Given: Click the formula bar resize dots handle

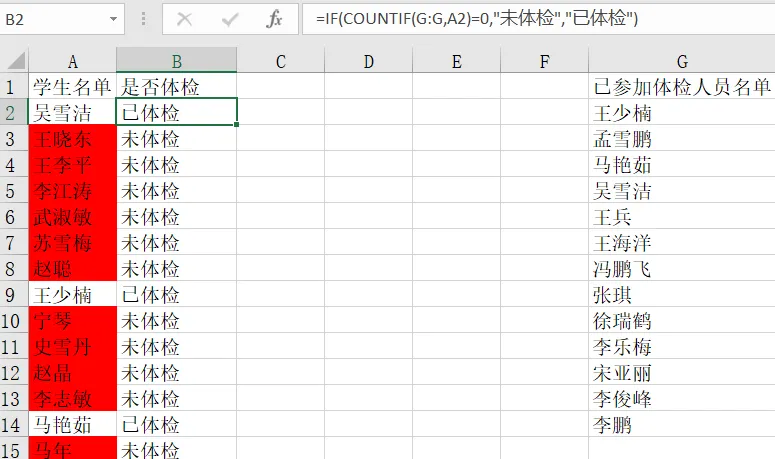Looking at the screenshot, I should (143, 19).
